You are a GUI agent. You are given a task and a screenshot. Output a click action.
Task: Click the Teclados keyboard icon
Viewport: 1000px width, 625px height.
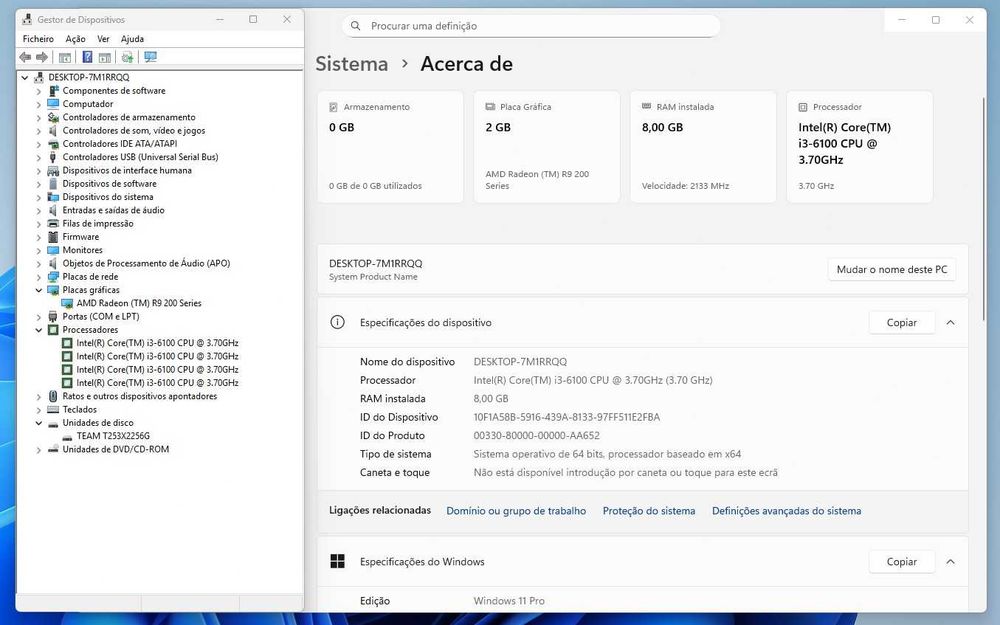[54, 409]
